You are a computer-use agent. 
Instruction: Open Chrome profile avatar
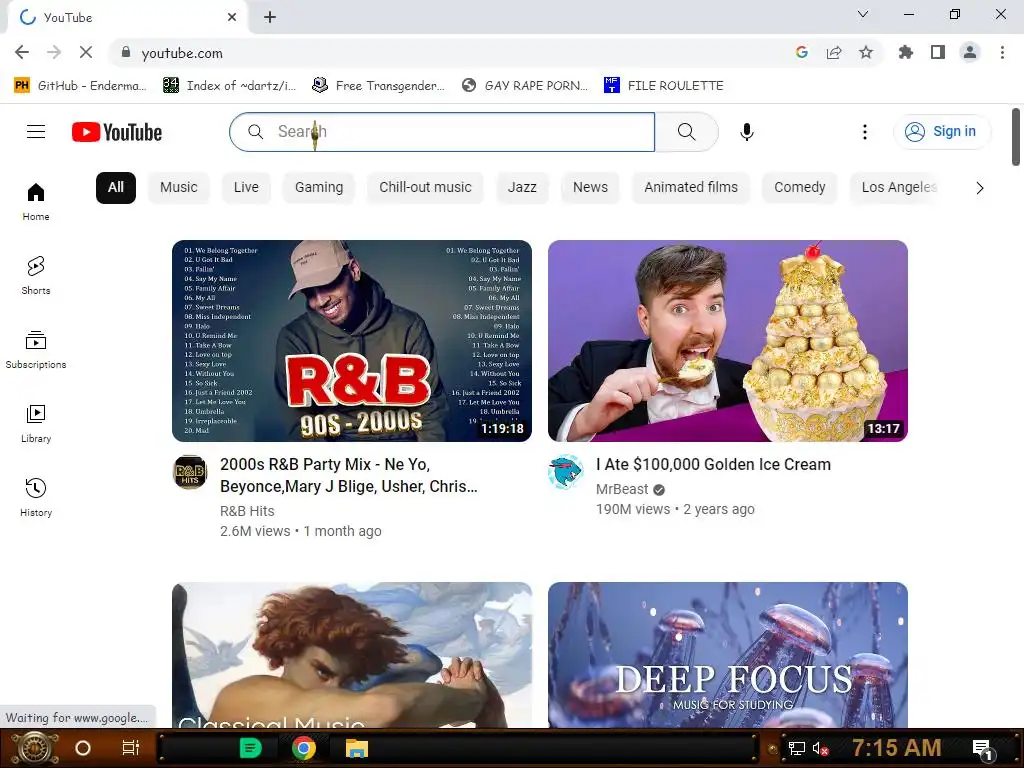(x=970, y=52)
